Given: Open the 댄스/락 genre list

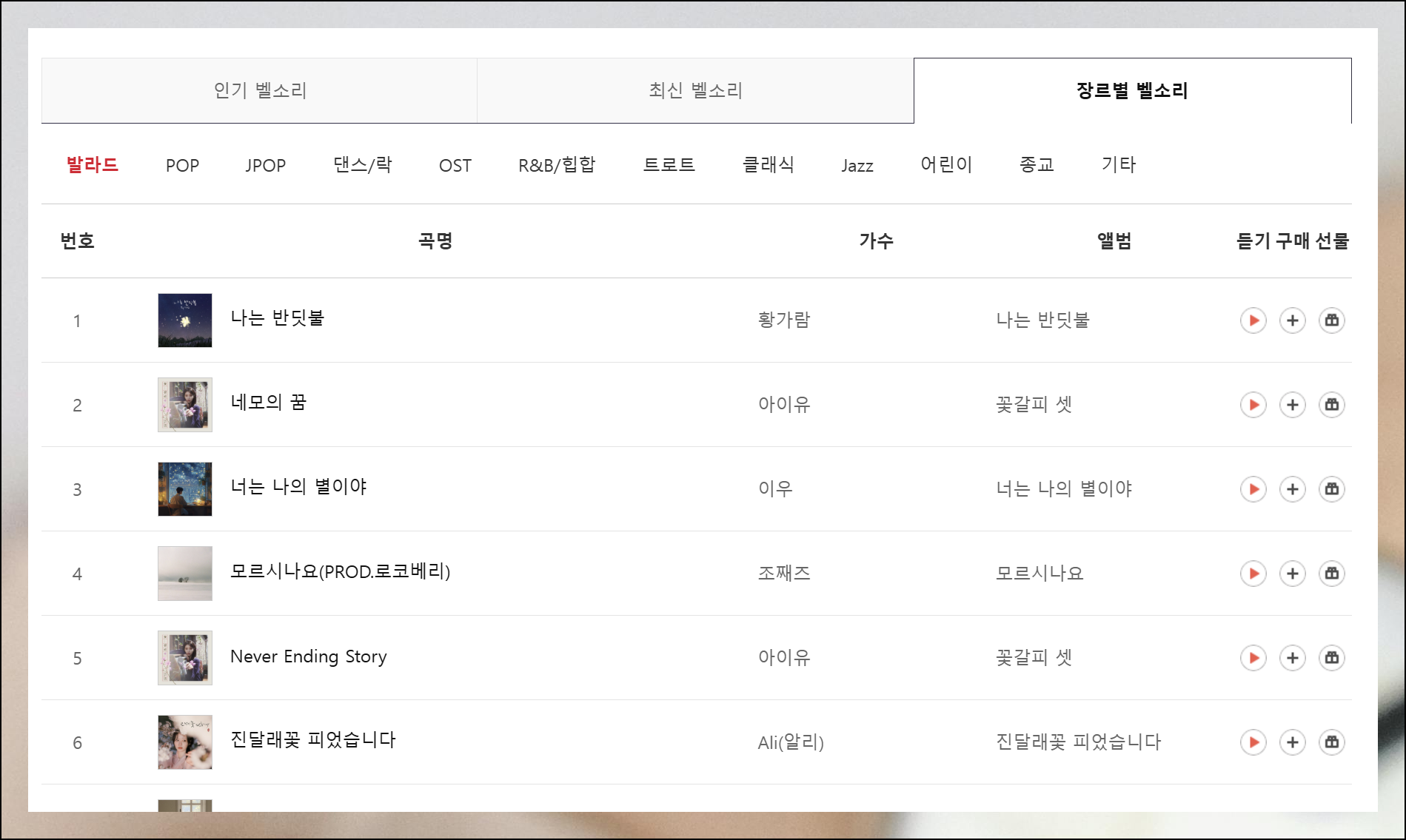Looking at the screenshot, I should (363, 164).
